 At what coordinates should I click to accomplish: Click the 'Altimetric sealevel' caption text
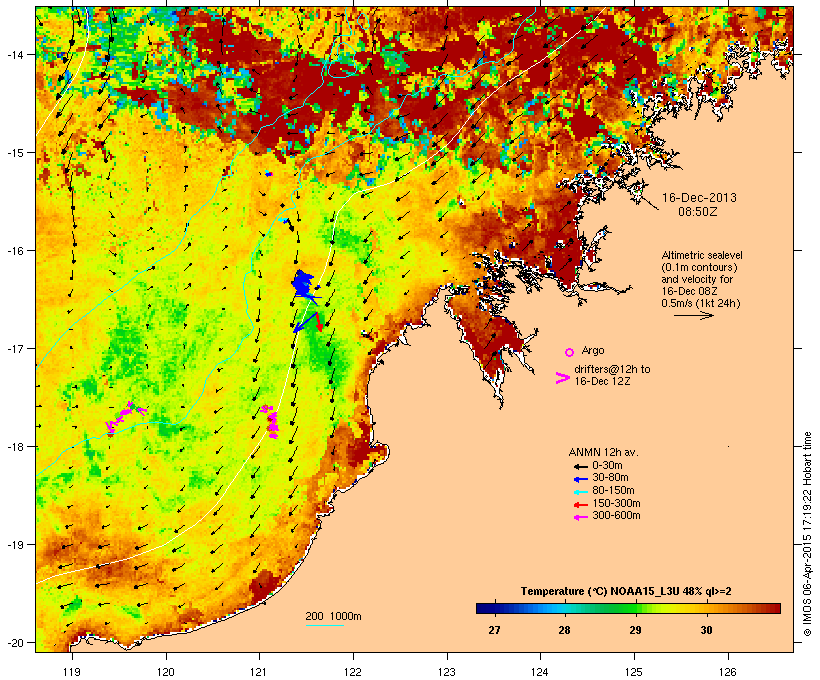click(702, 255)
